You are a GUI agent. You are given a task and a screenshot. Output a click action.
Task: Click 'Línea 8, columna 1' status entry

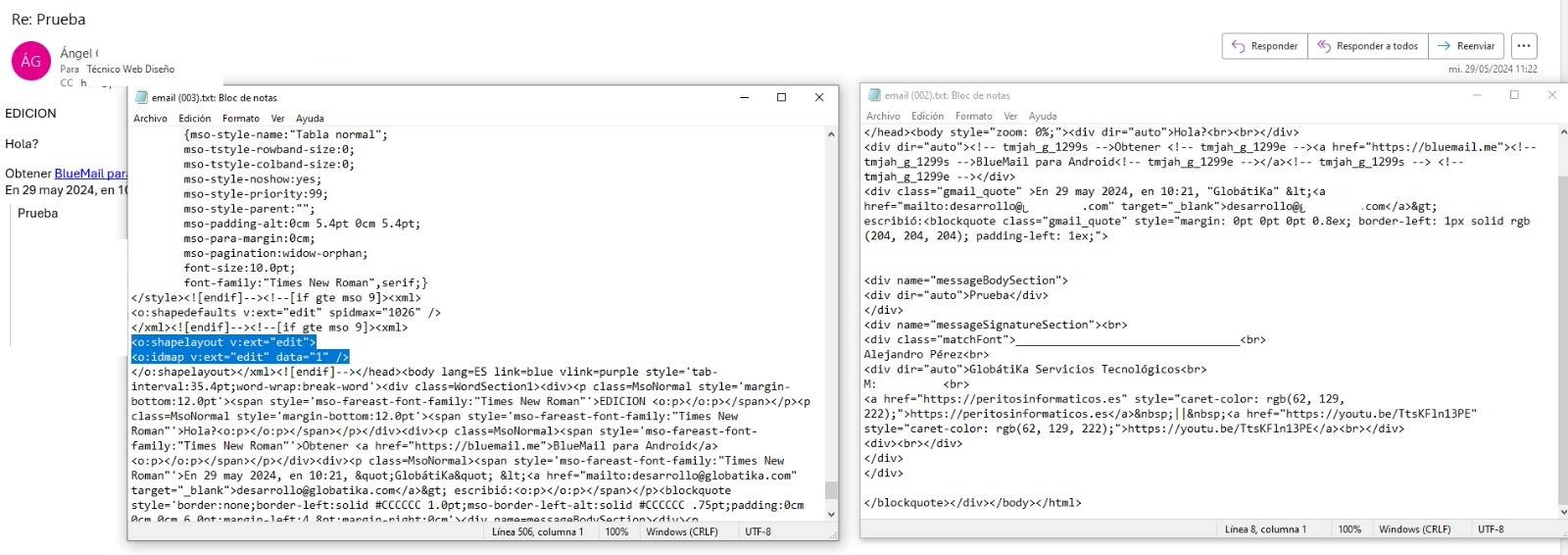pyautogui.click(x=1265, y=530)
